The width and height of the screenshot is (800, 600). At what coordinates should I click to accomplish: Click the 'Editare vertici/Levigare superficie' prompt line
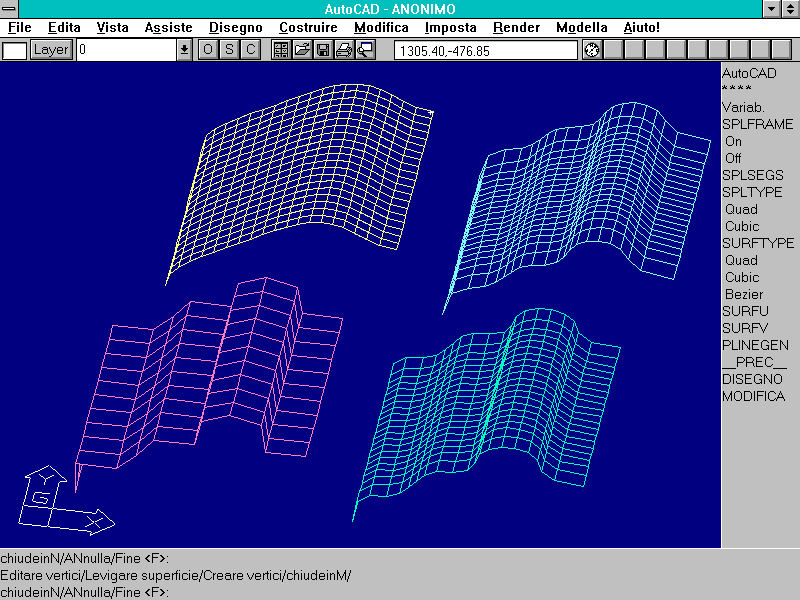(176, 576)
